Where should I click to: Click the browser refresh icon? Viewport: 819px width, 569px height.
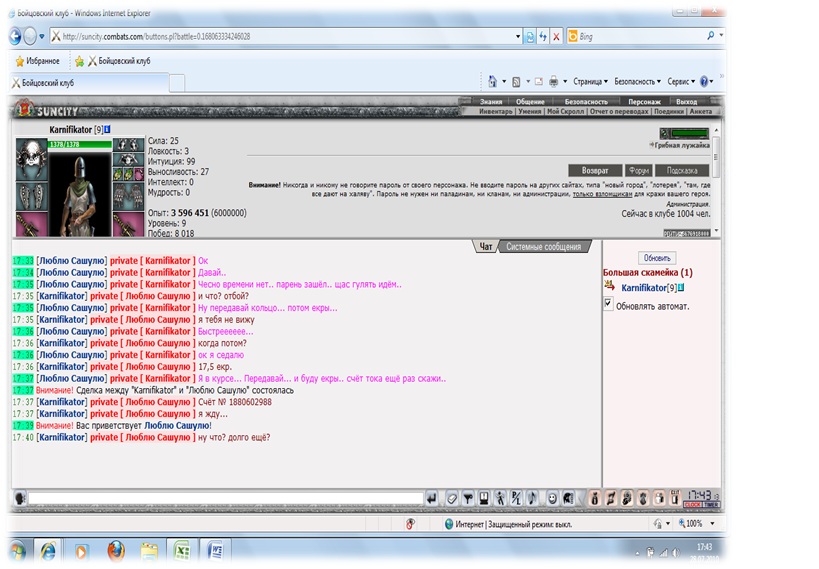pos(543,36)
